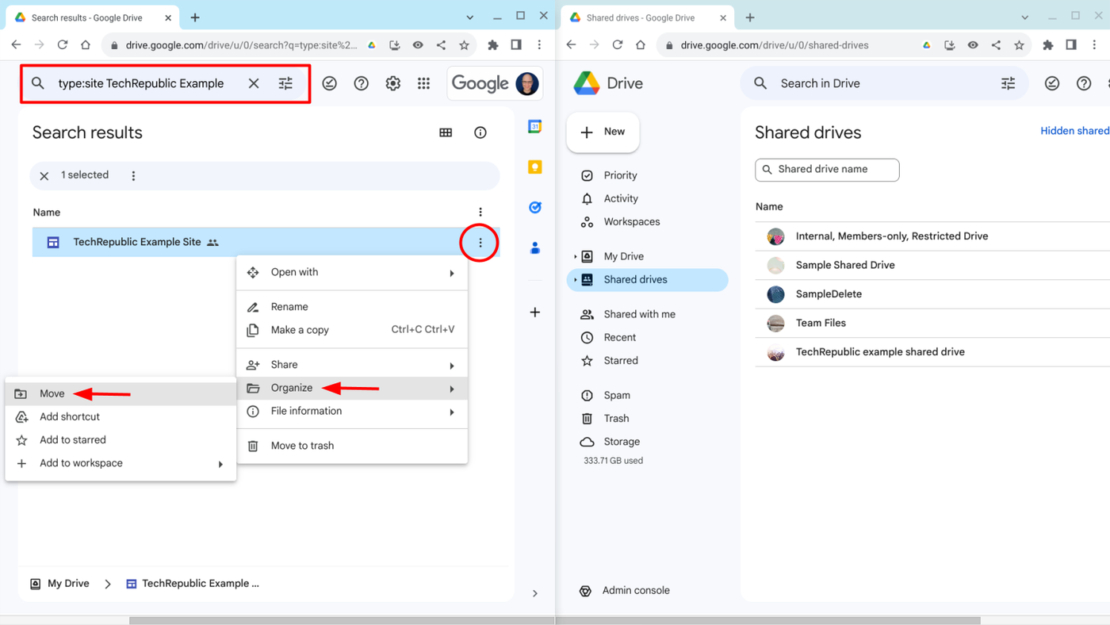This screenshot has width=1110, height=625.
Task: Click the New button in Drive
Action: pyautogui.click(x=603, y=132)
